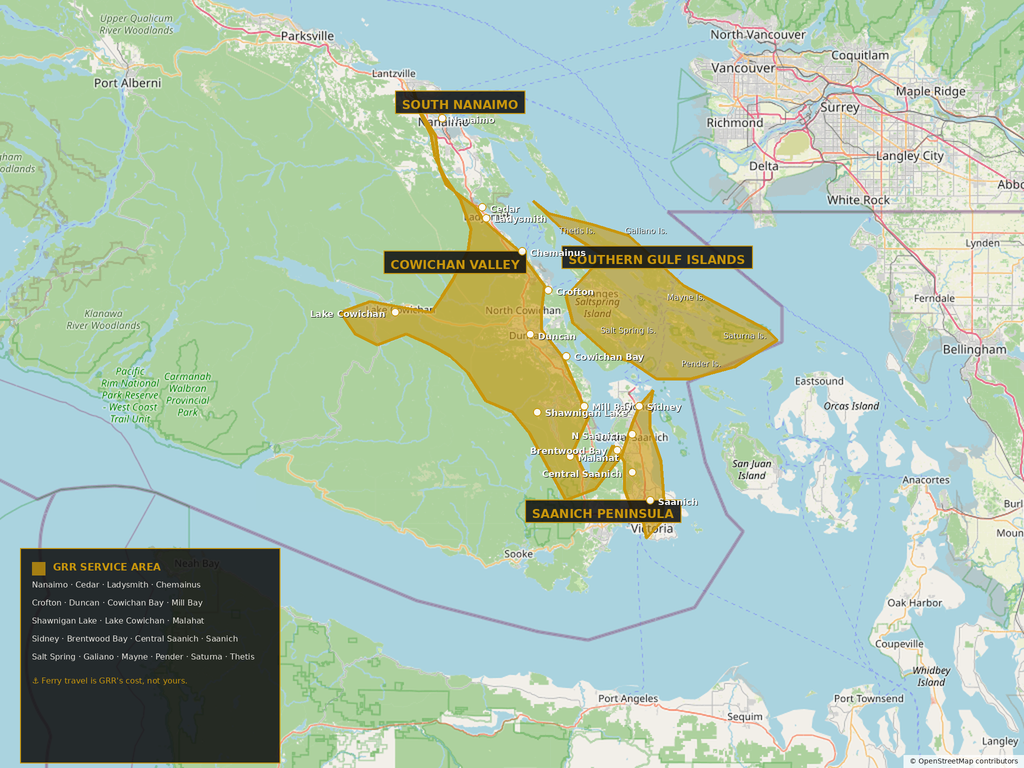Click the Salt Spring Is. label
The width and height of the screenshot is (1024, 768).
pos(628,330)
